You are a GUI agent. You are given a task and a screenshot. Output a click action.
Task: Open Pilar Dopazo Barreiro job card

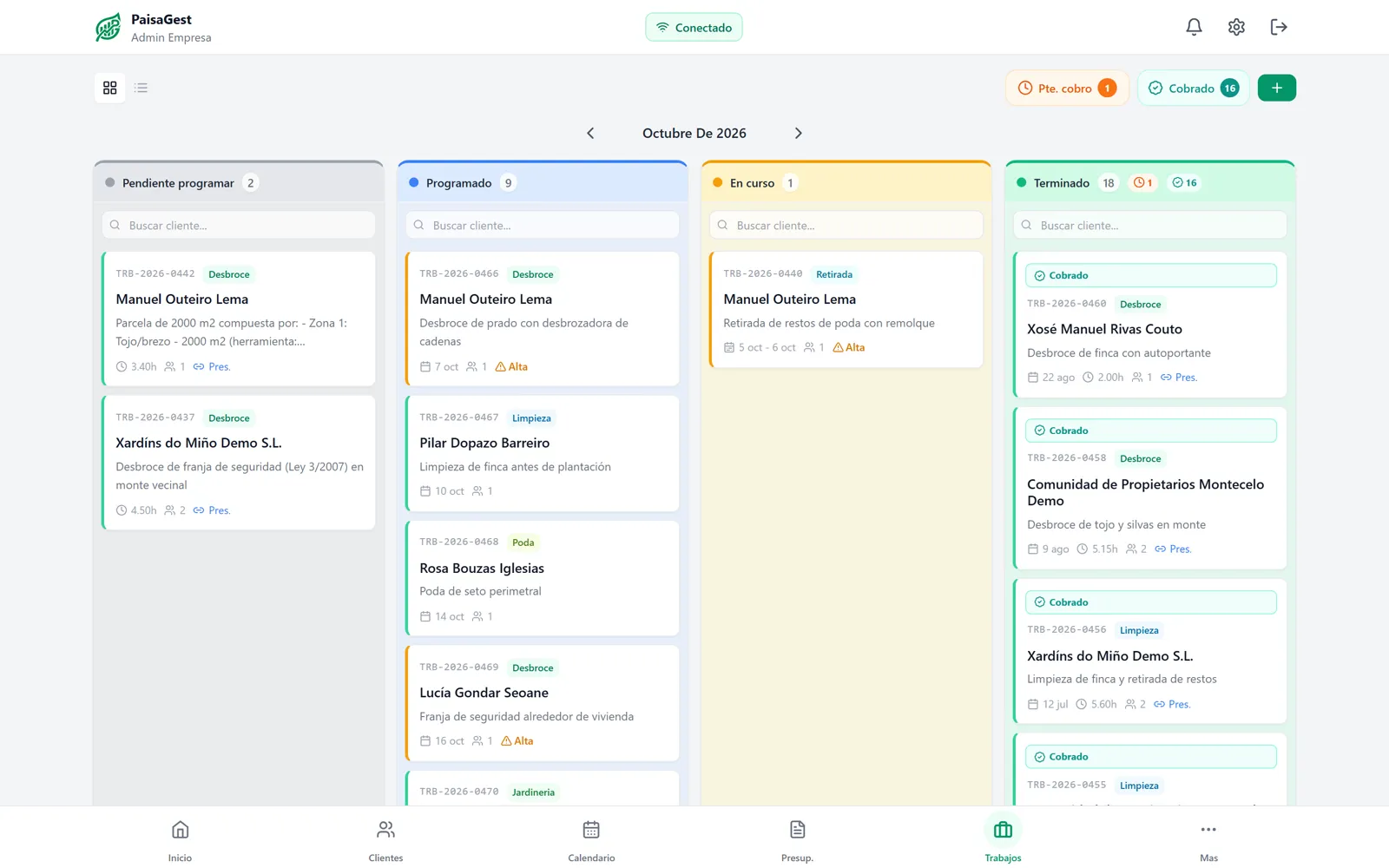tap(543, 453)
